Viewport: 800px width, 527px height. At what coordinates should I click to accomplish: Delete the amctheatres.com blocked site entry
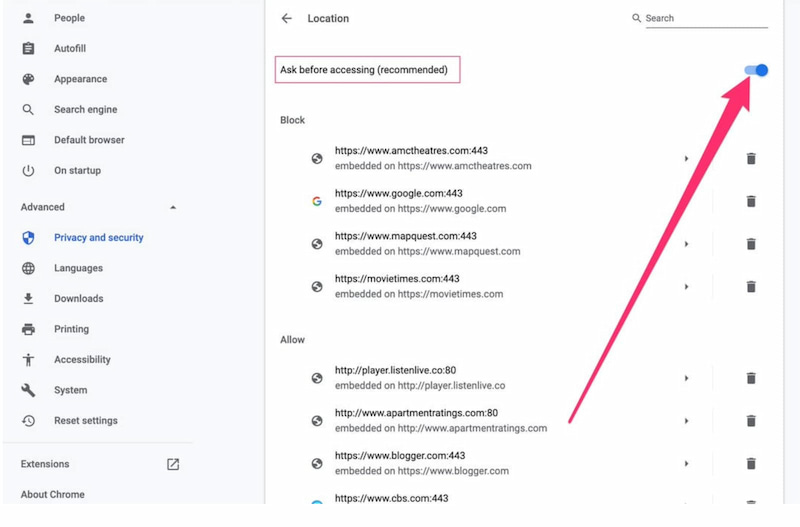point(751,159)
